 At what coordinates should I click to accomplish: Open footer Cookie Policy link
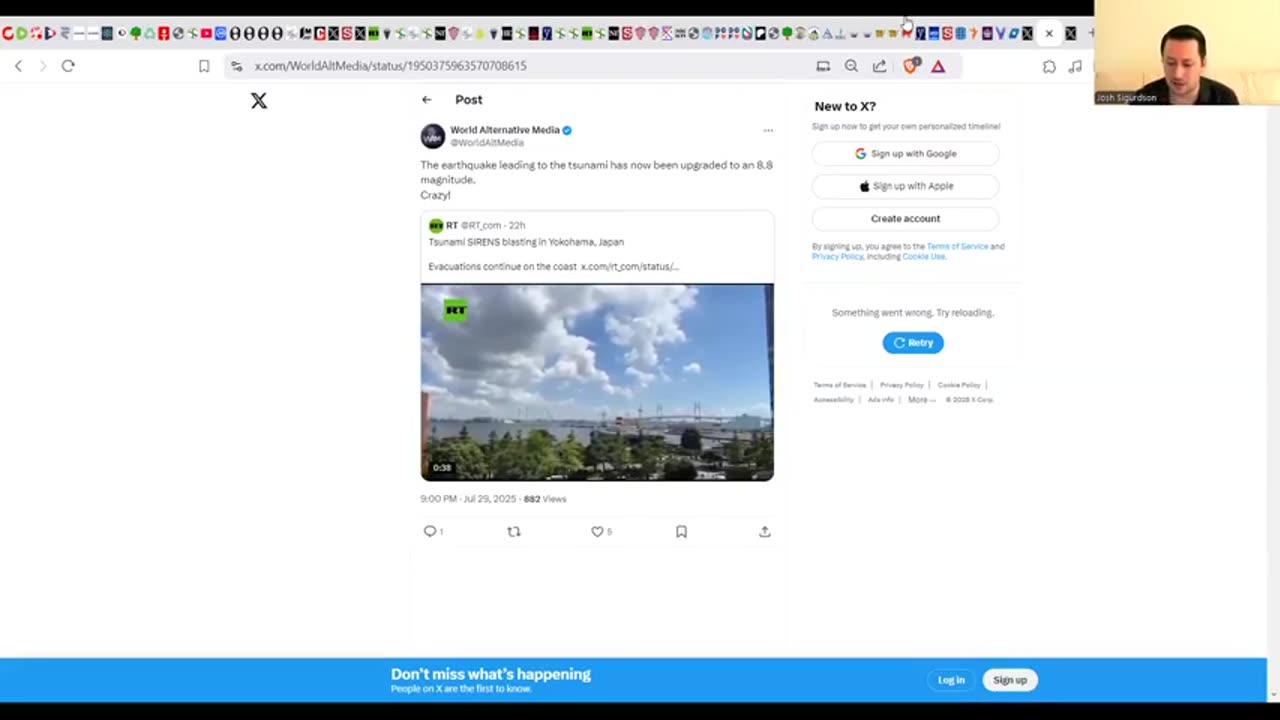(x=958, y=385)
